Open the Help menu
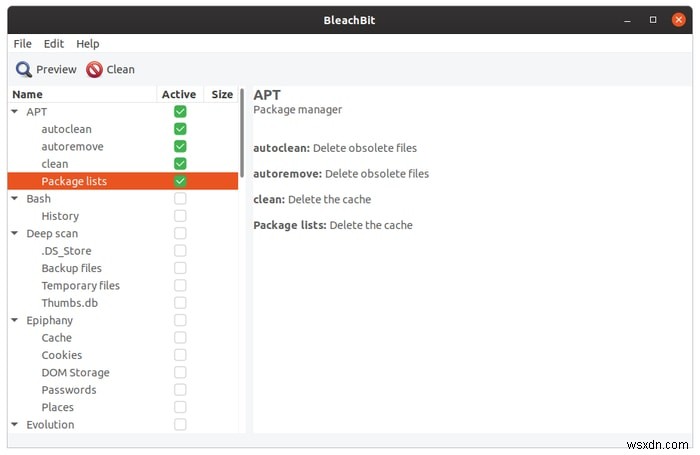 (88, 44)
